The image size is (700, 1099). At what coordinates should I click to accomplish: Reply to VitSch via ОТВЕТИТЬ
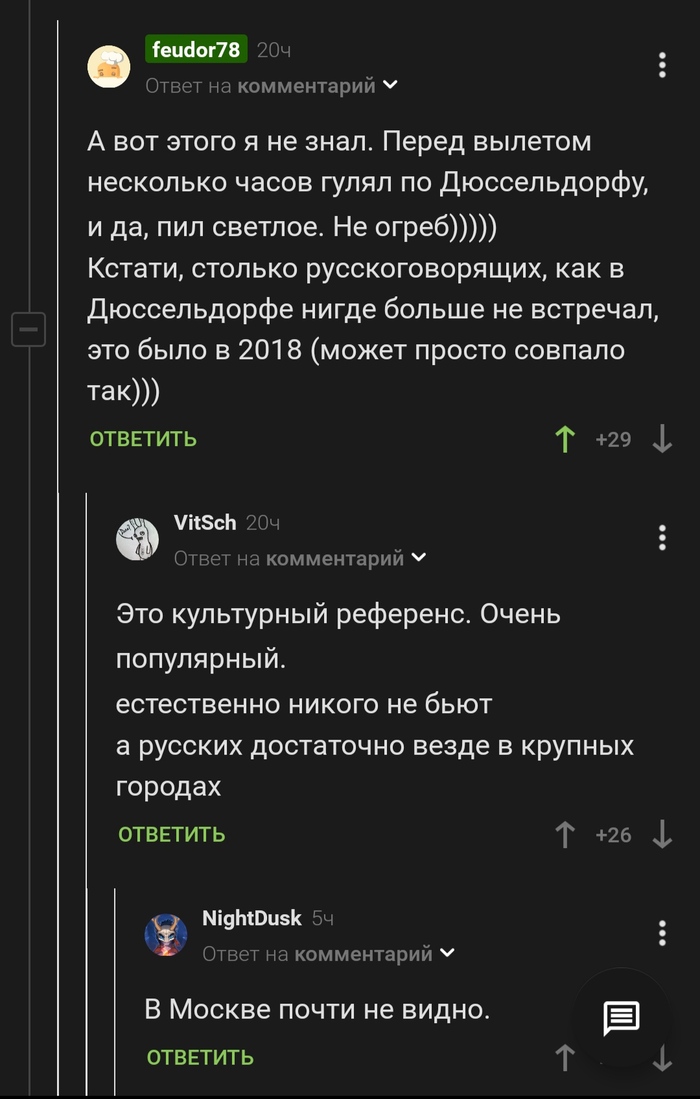172,833
